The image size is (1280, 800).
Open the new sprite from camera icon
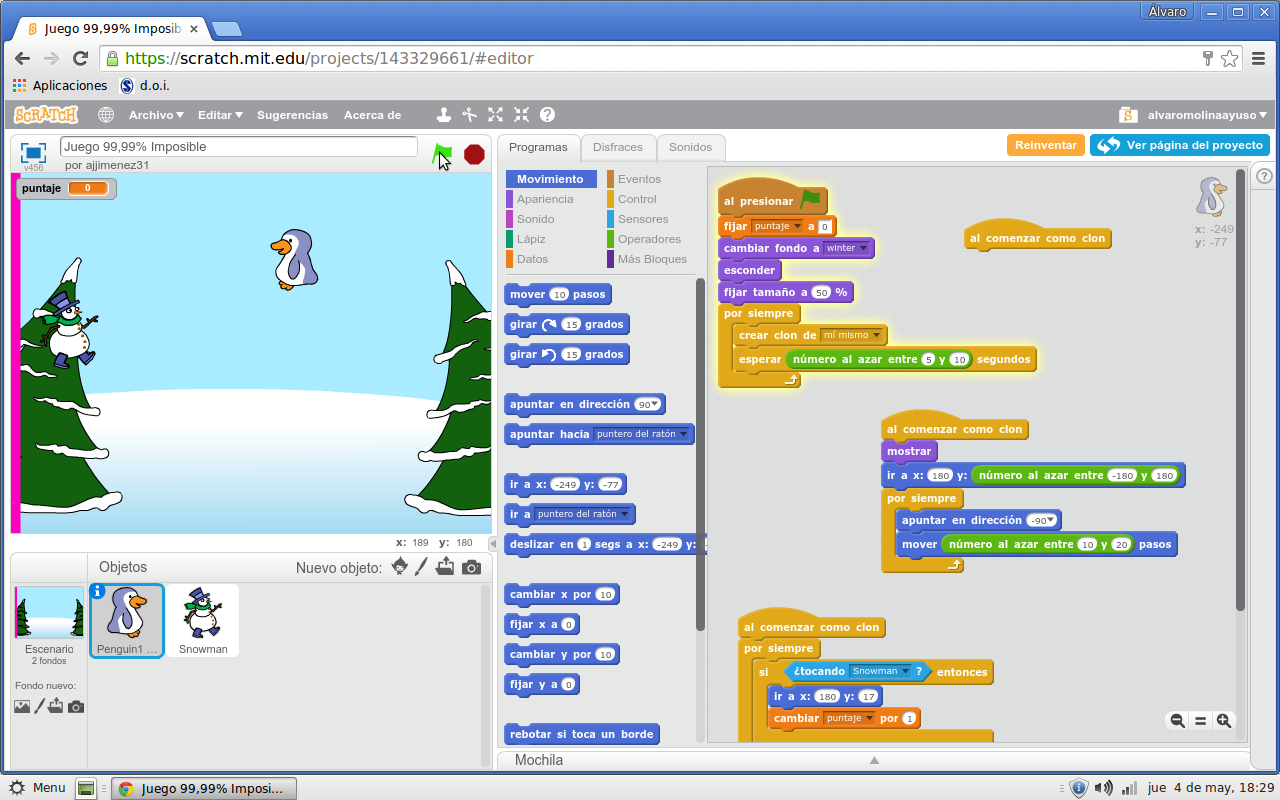(469, 567)
